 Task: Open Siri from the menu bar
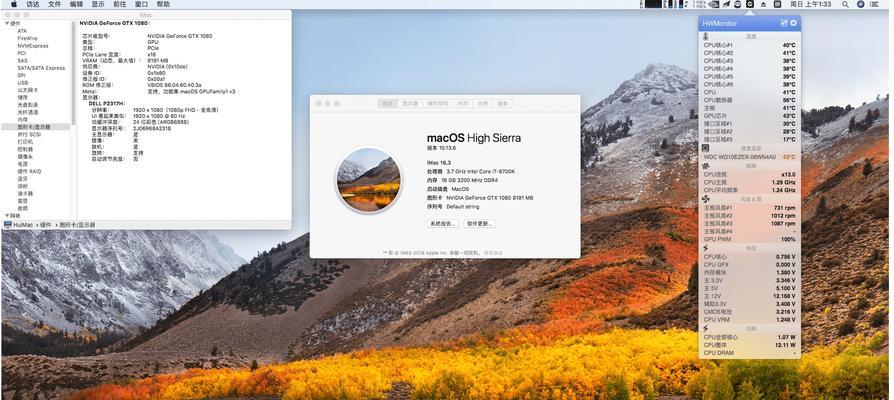click(x=860, y=4)
